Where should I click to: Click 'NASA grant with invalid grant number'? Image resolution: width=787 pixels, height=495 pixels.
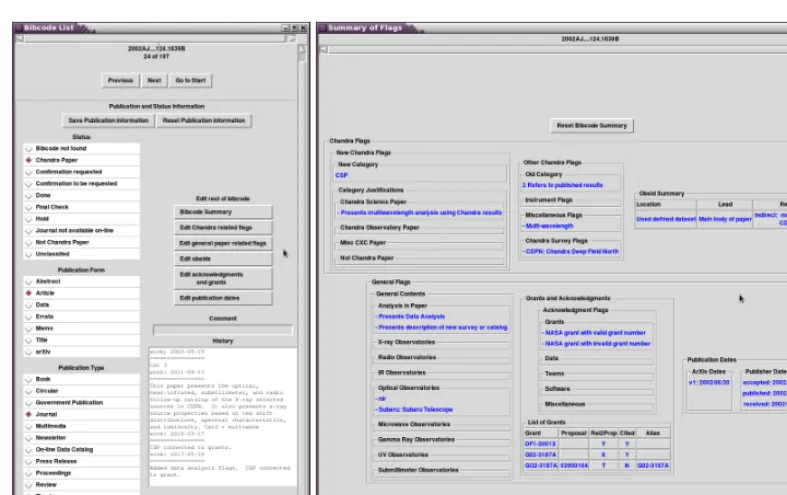598,344
